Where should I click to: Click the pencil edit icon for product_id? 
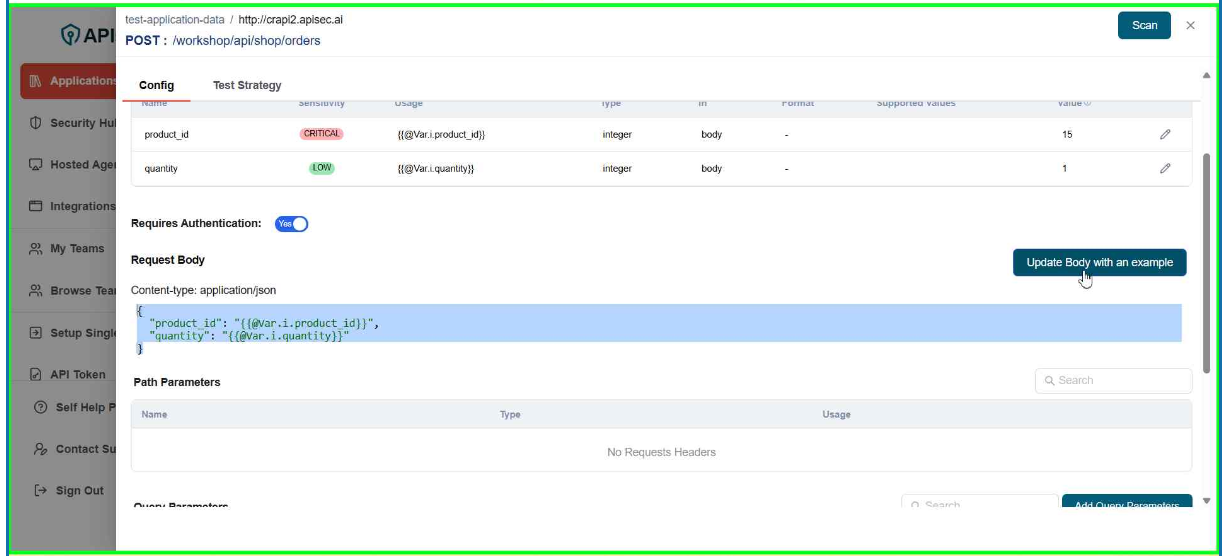[x=1165, y=134]
